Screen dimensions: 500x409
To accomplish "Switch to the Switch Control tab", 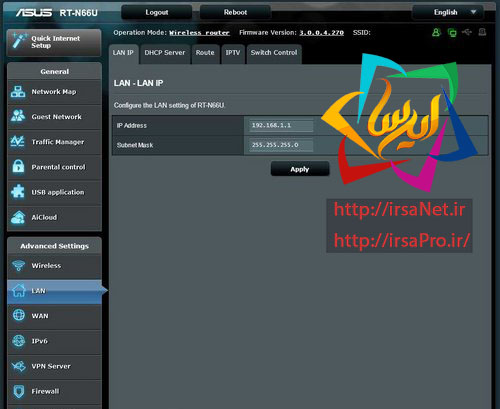I will click(274, 53).
